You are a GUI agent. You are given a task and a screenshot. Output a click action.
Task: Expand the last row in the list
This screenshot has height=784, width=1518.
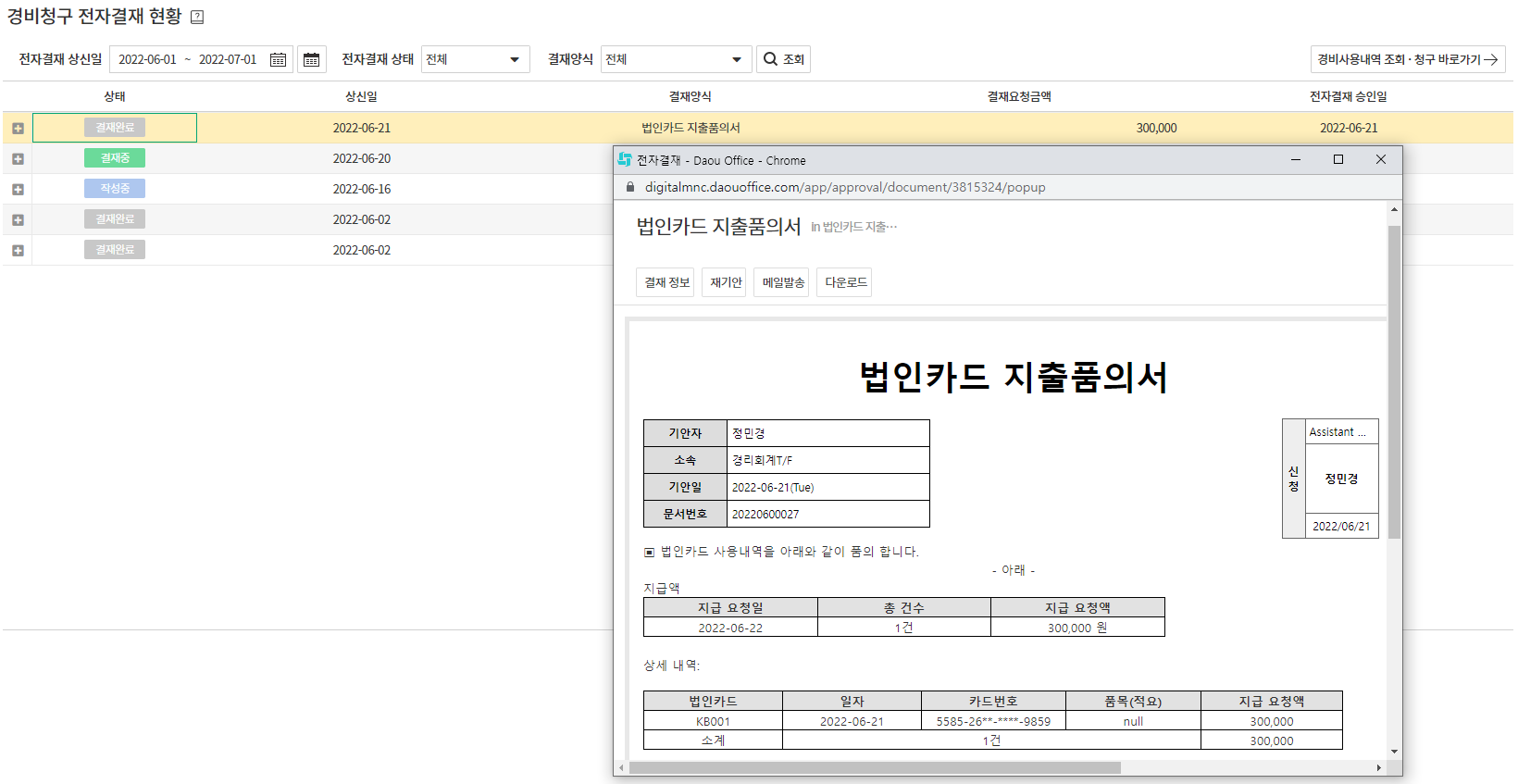point(18,251)
